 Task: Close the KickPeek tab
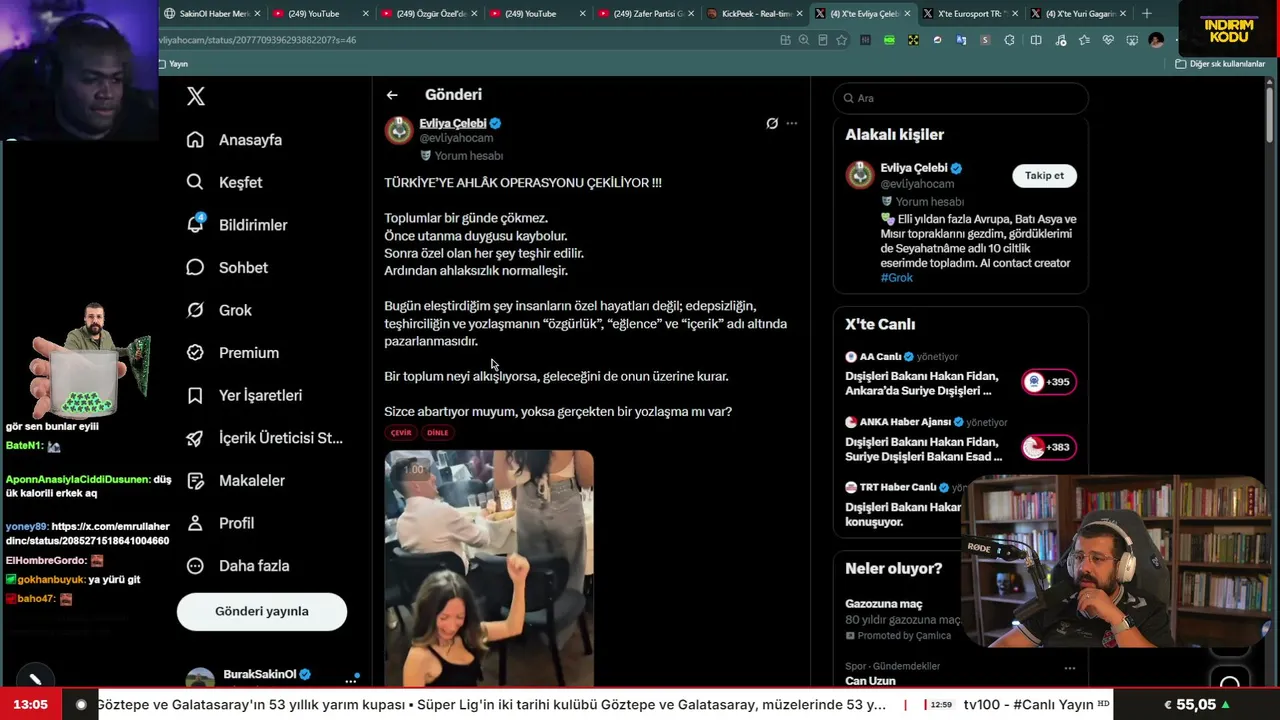799,14
